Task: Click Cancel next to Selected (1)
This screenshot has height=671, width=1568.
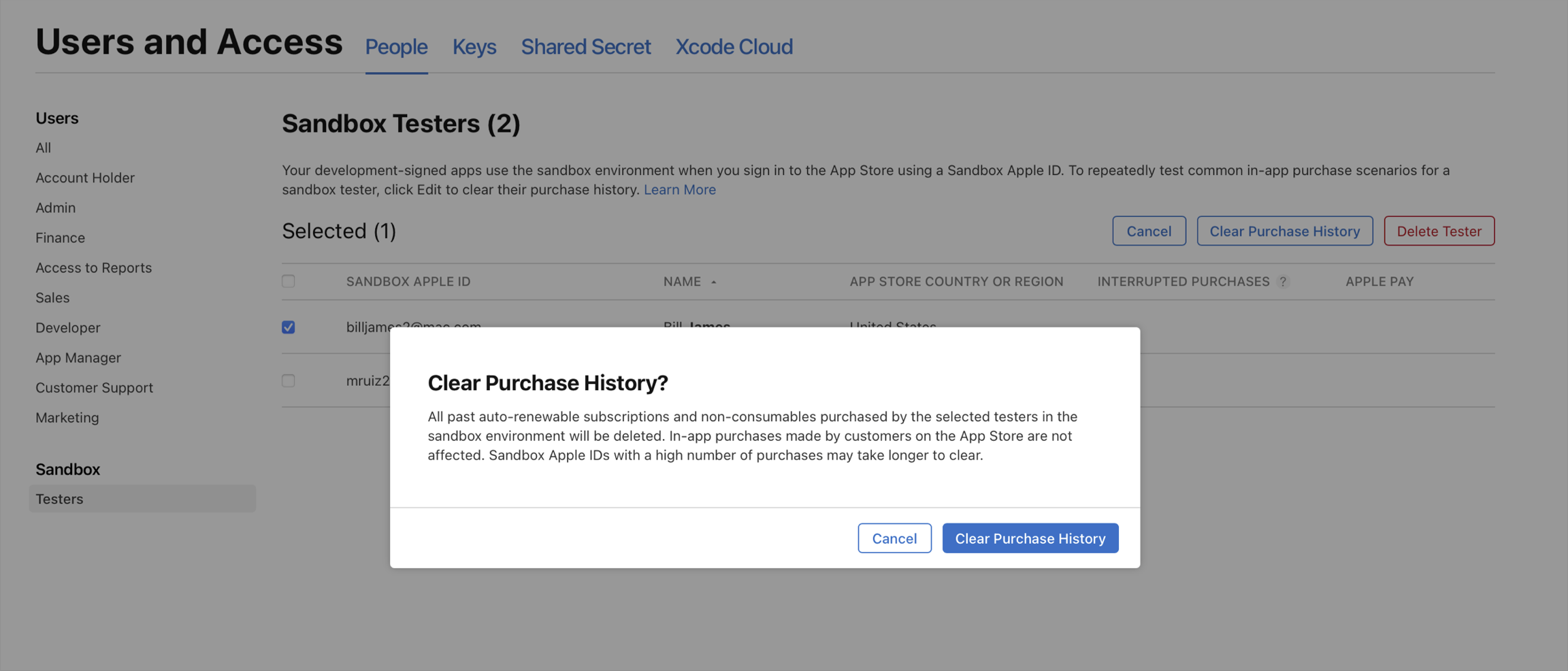Action: pyautogui.click(x=1148, y=231)
